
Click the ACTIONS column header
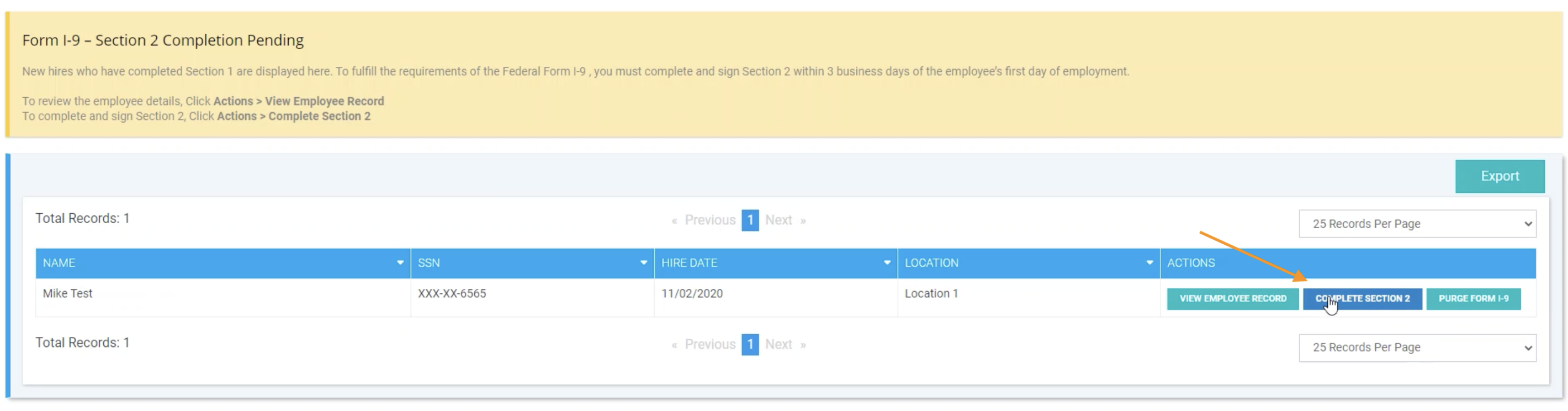1190,262
